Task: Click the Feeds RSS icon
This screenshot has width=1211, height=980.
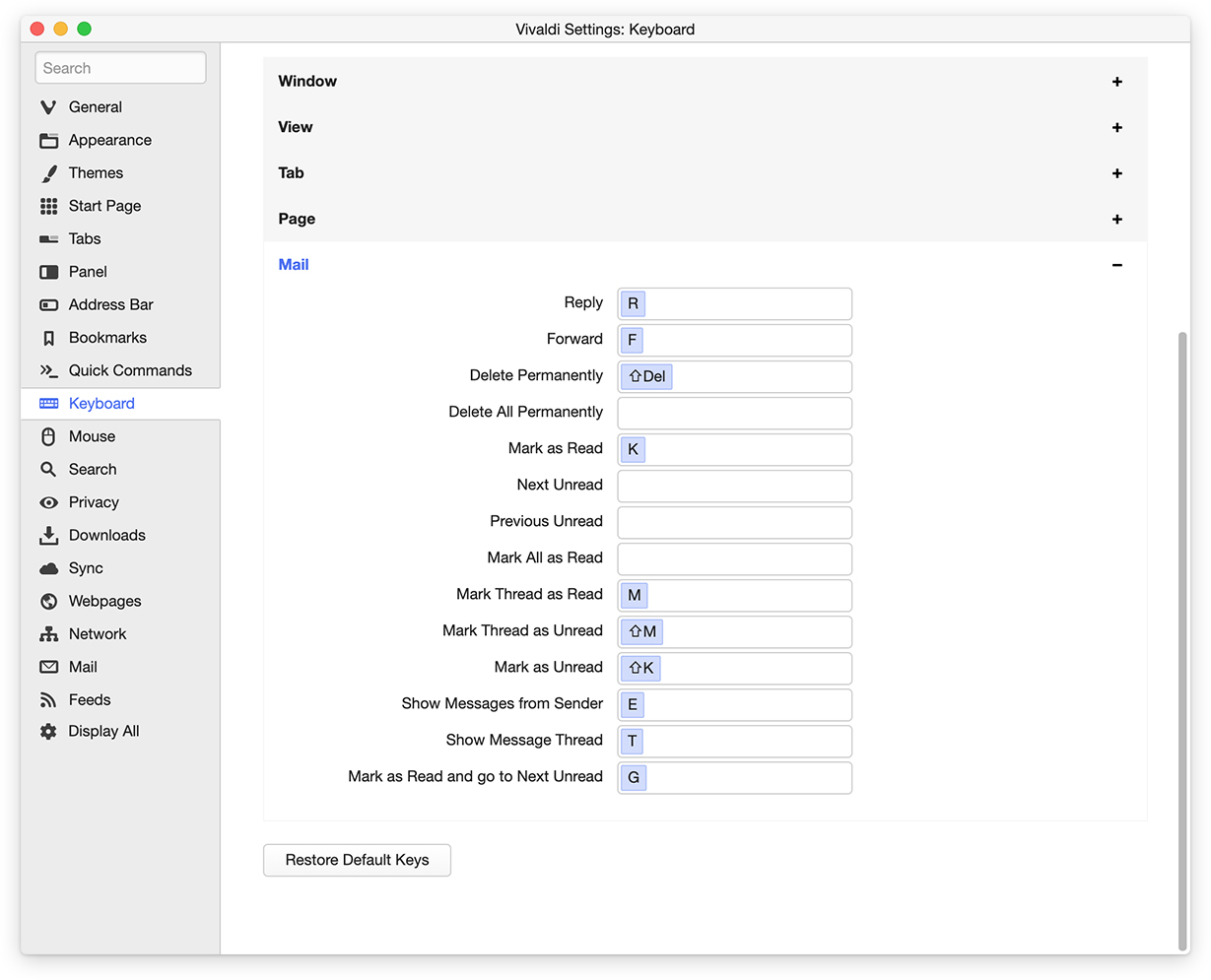Action: (x=48, y=700)
